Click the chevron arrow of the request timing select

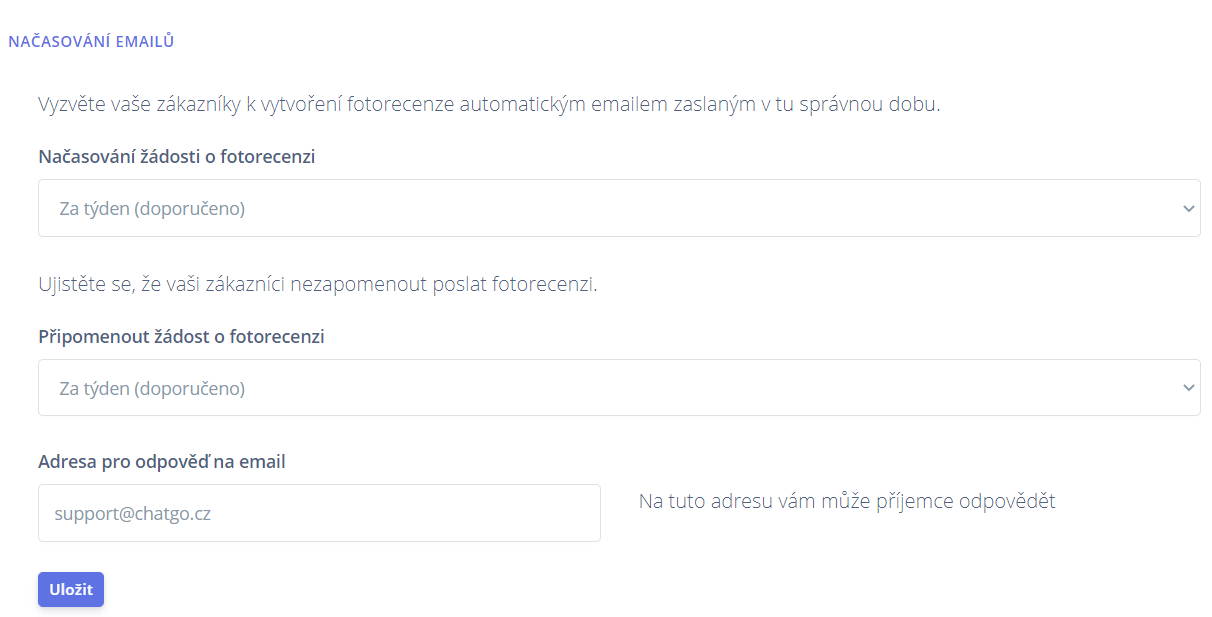pos(1188,209)
